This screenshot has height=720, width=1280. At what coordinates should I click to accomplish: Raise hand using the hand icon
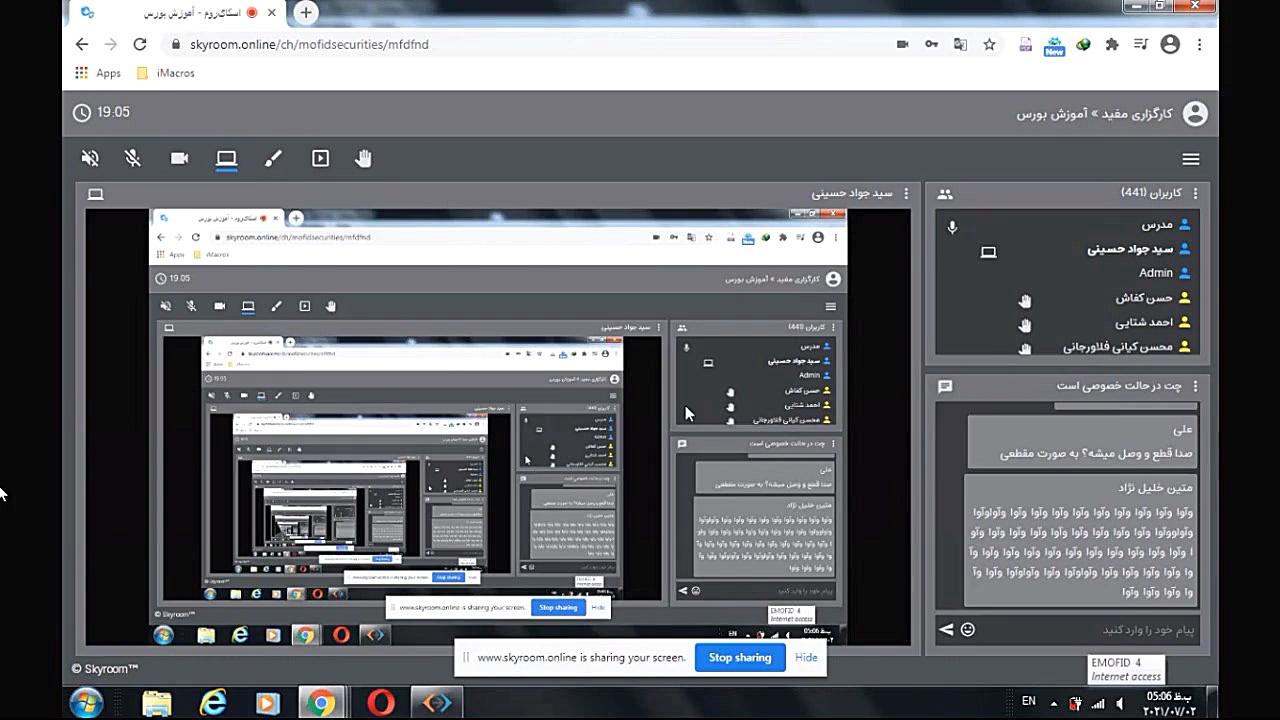(x=364, y=158)
